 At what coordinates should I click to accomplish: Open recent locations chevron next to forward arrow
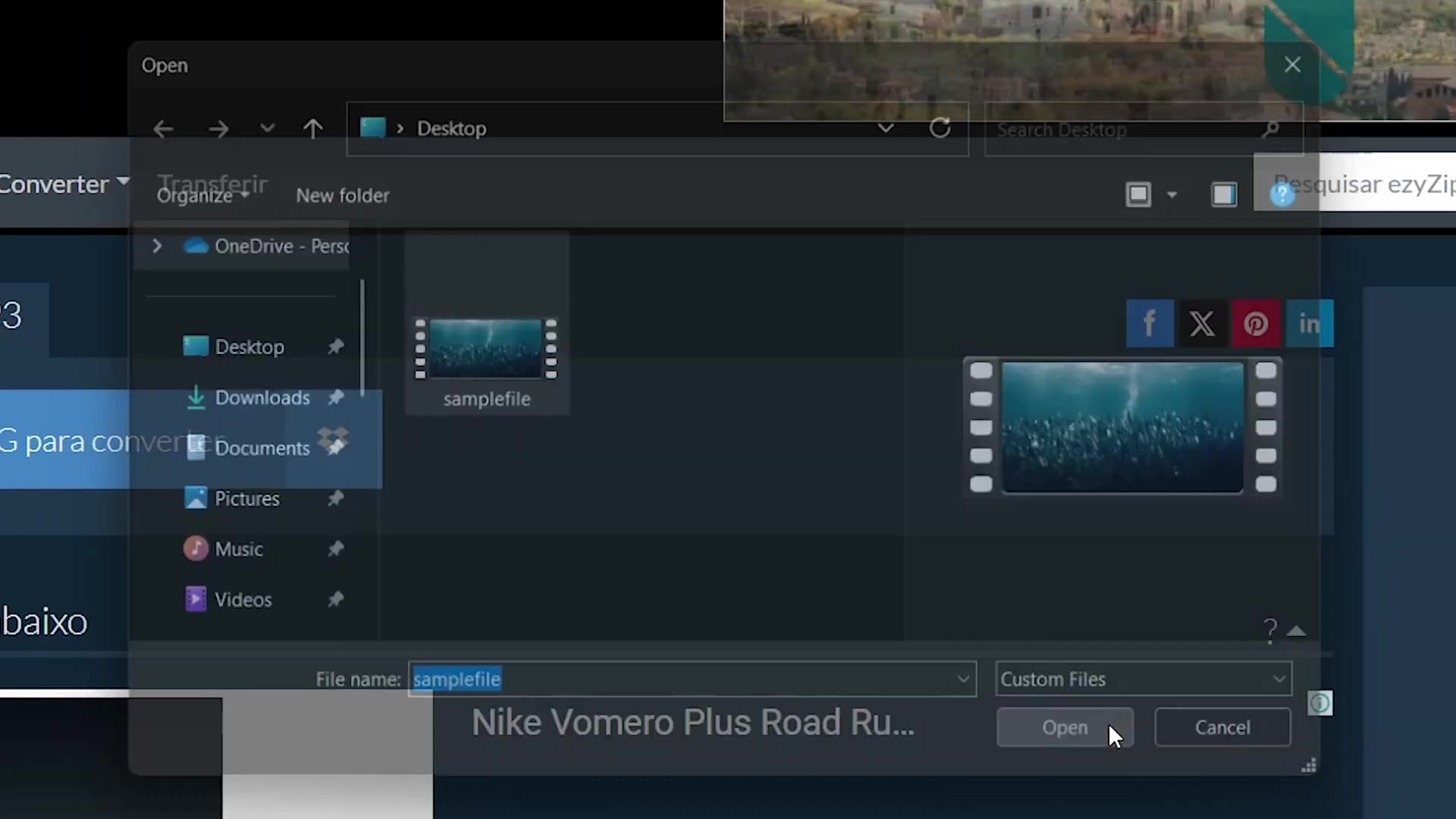(267, 128)
